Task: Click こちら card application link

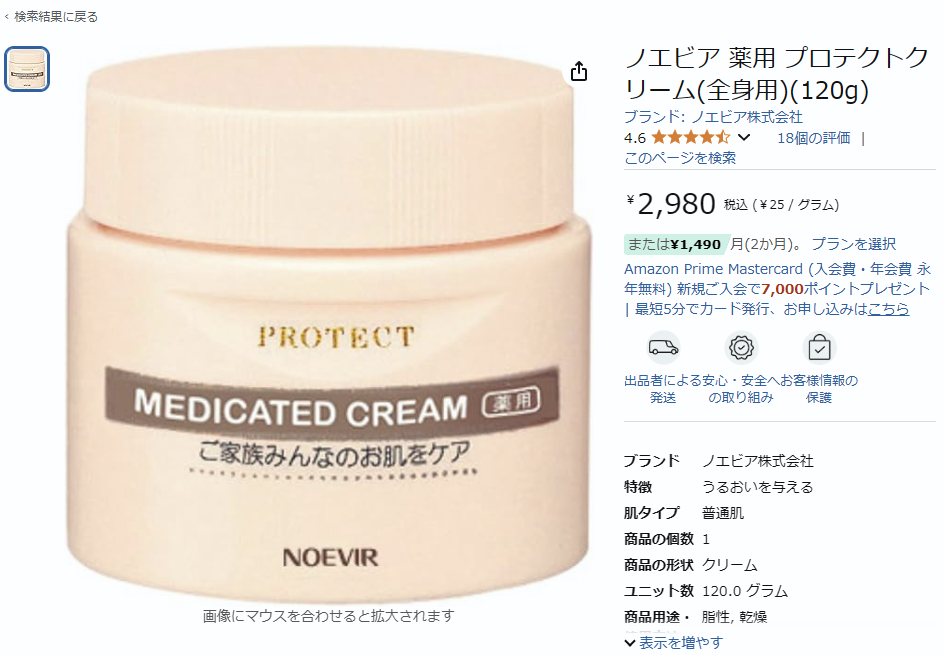Action: click(888, 309)
